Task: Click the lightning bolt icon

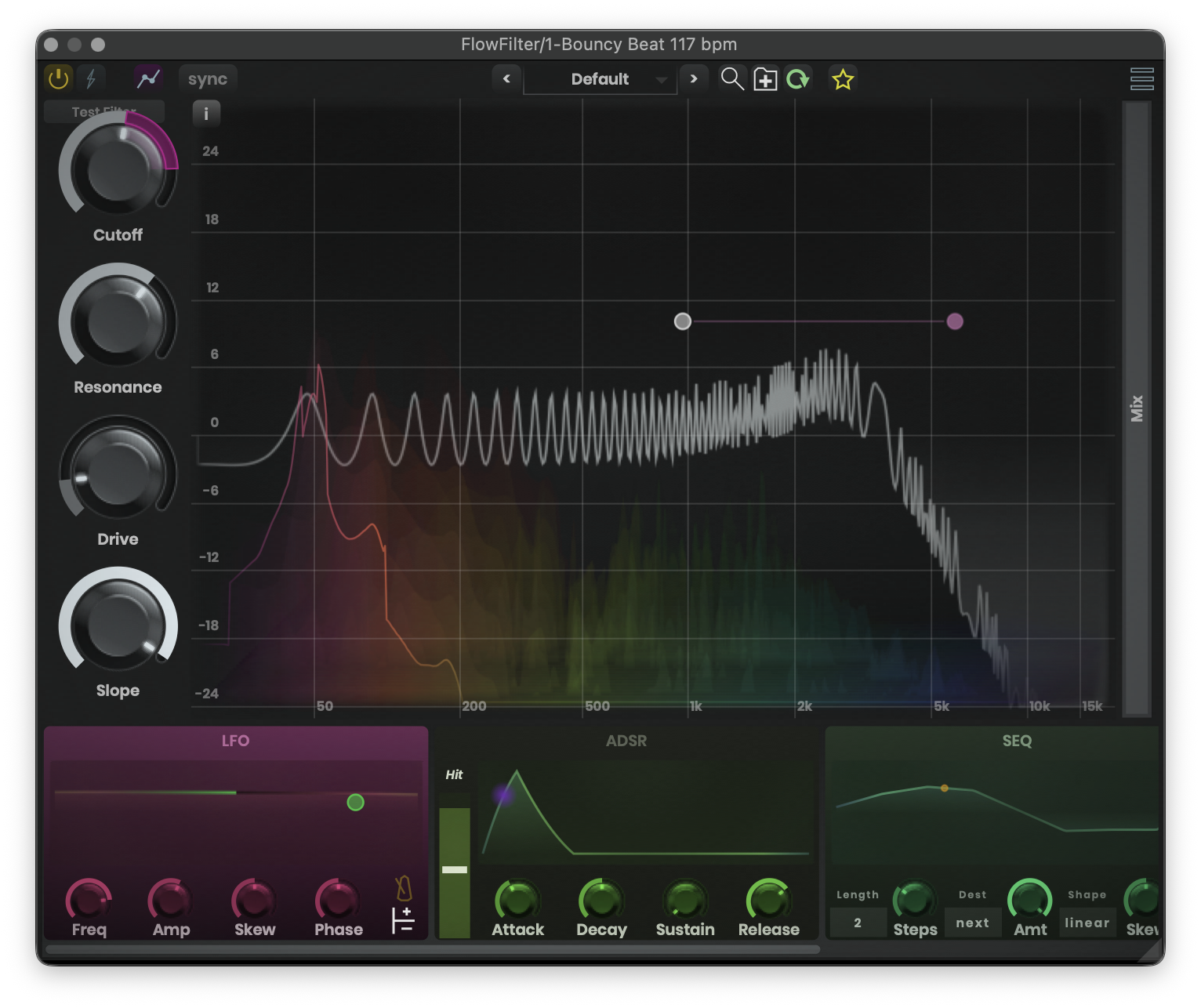Action: click(90, 78)
